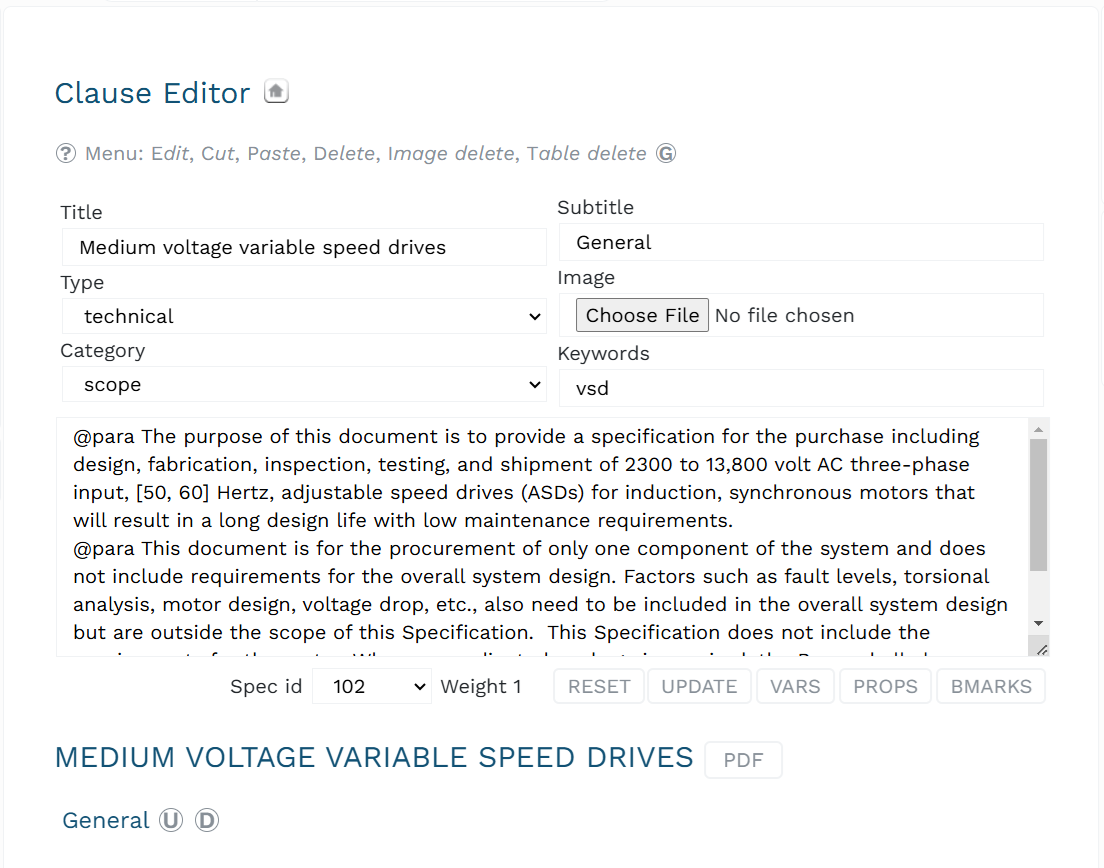Select the Edit menu option

pyautogui.click(x=170, y=153)
